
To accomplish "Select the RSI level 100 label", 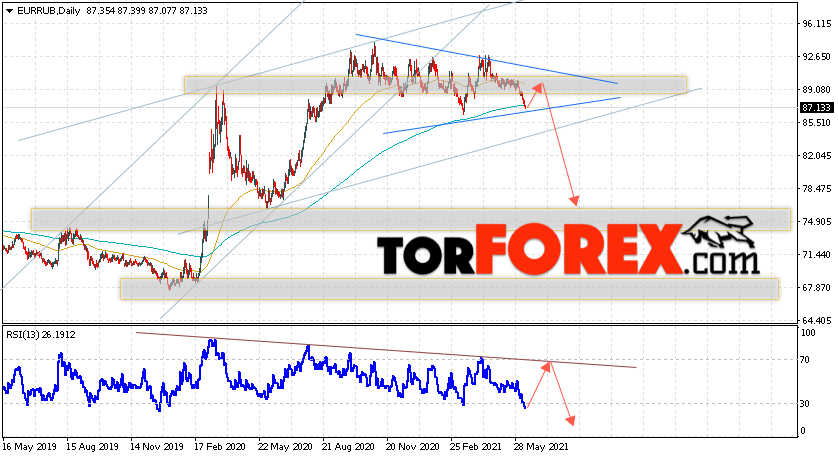I will click(x=809, y=333).
